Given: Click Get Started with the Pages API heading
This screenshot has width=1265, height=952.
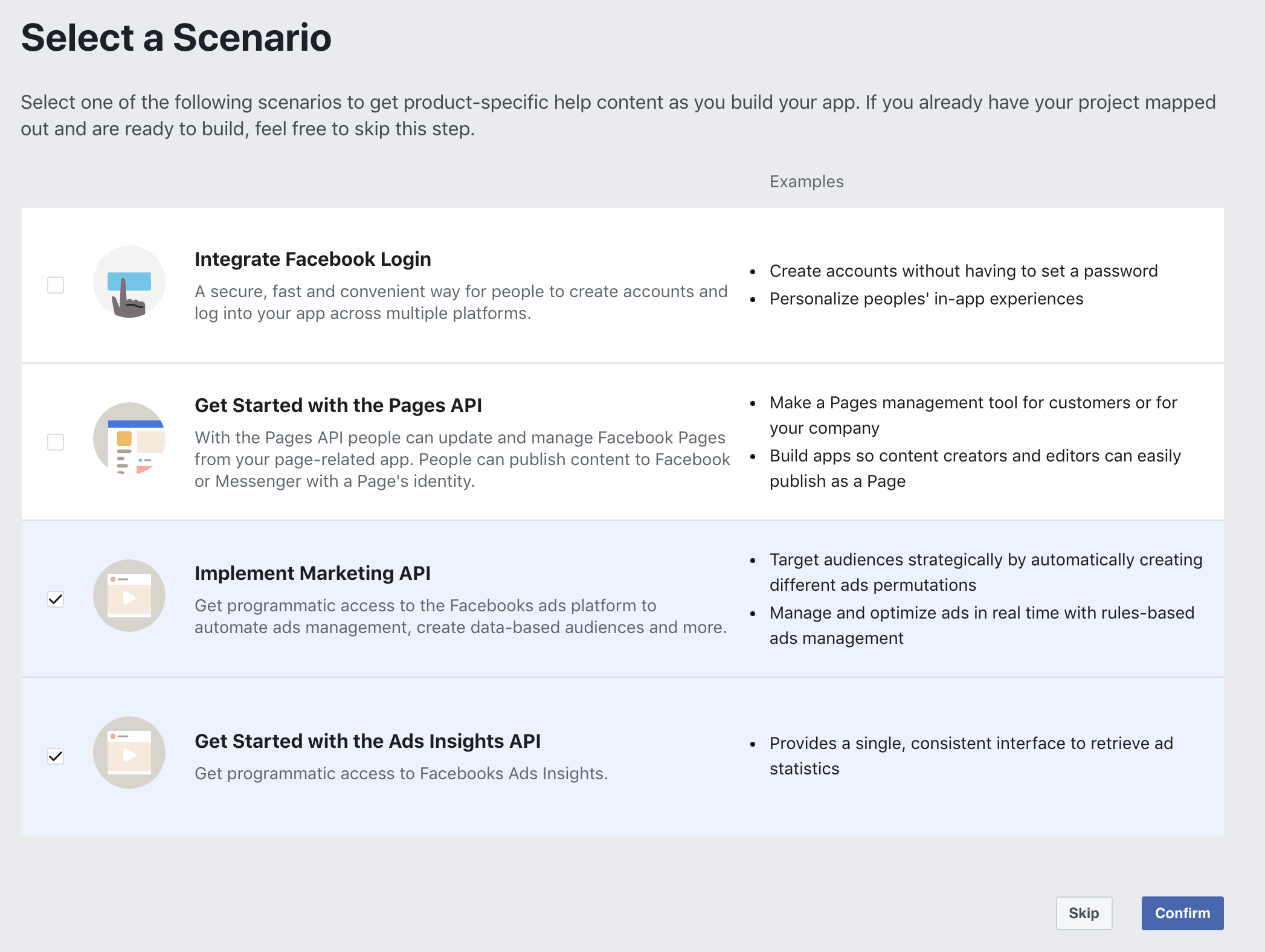Looking at the screenshot, I should 338,405.
